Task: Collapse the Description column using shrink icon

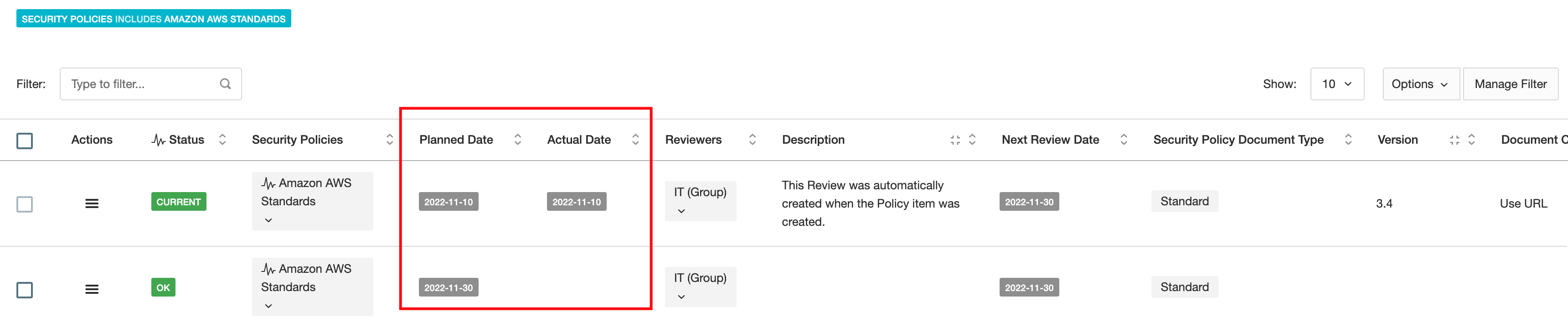Action: point(954,140)
